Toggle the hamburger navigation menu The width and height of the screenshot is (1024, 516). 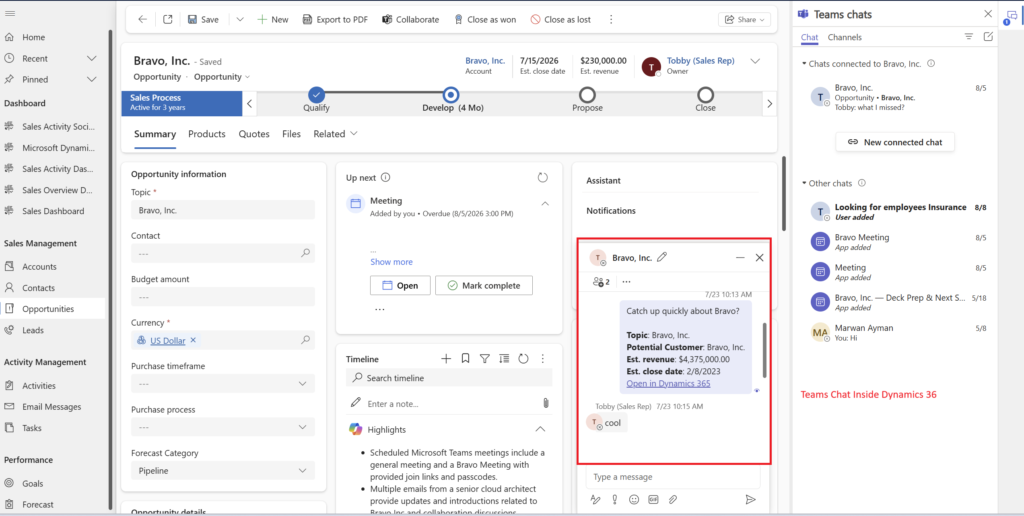[x=10, y=13]
